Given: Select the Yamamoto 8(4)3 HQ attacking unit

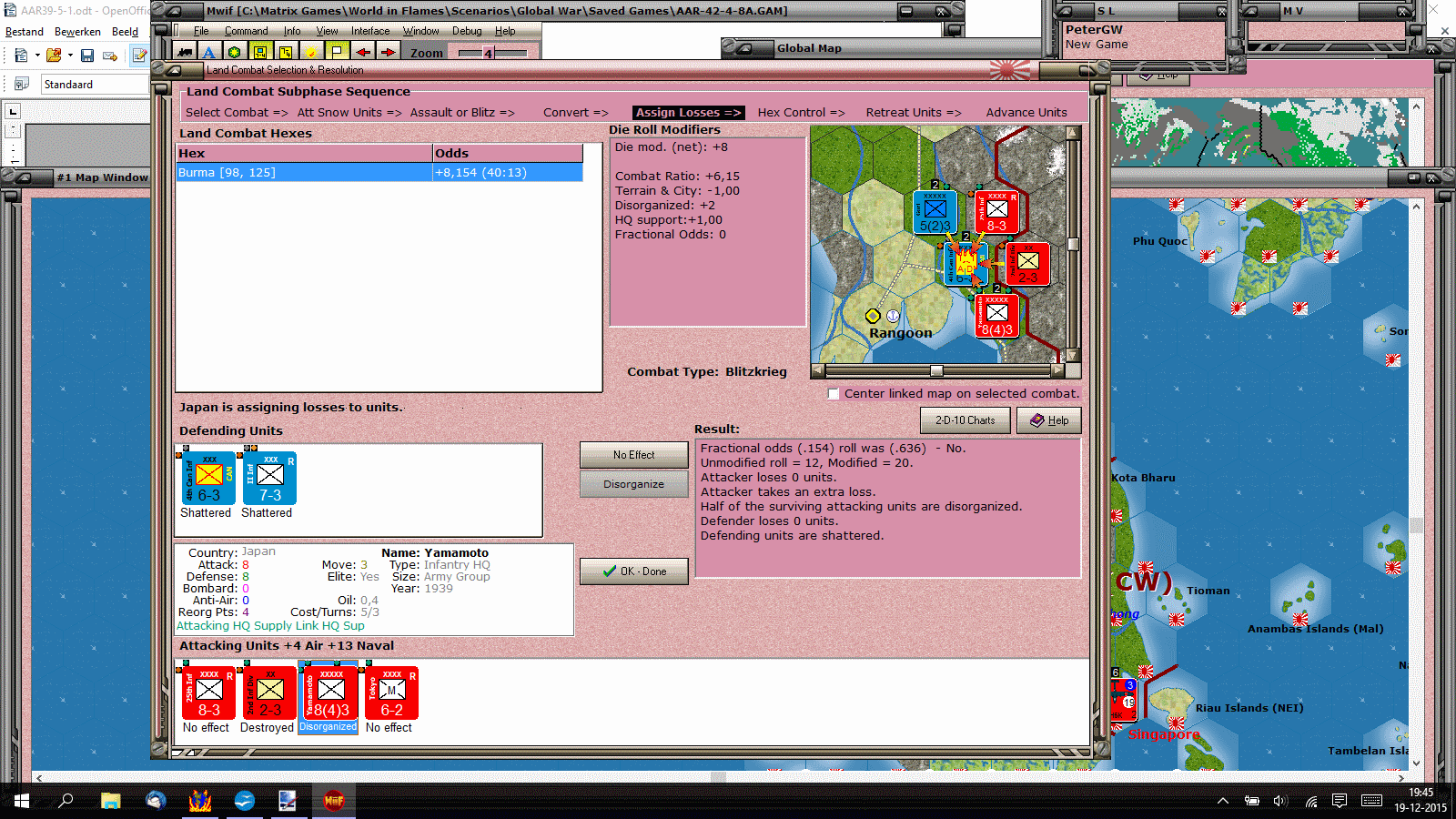Looking at the screenshot, I should click(x=330, y=693).
